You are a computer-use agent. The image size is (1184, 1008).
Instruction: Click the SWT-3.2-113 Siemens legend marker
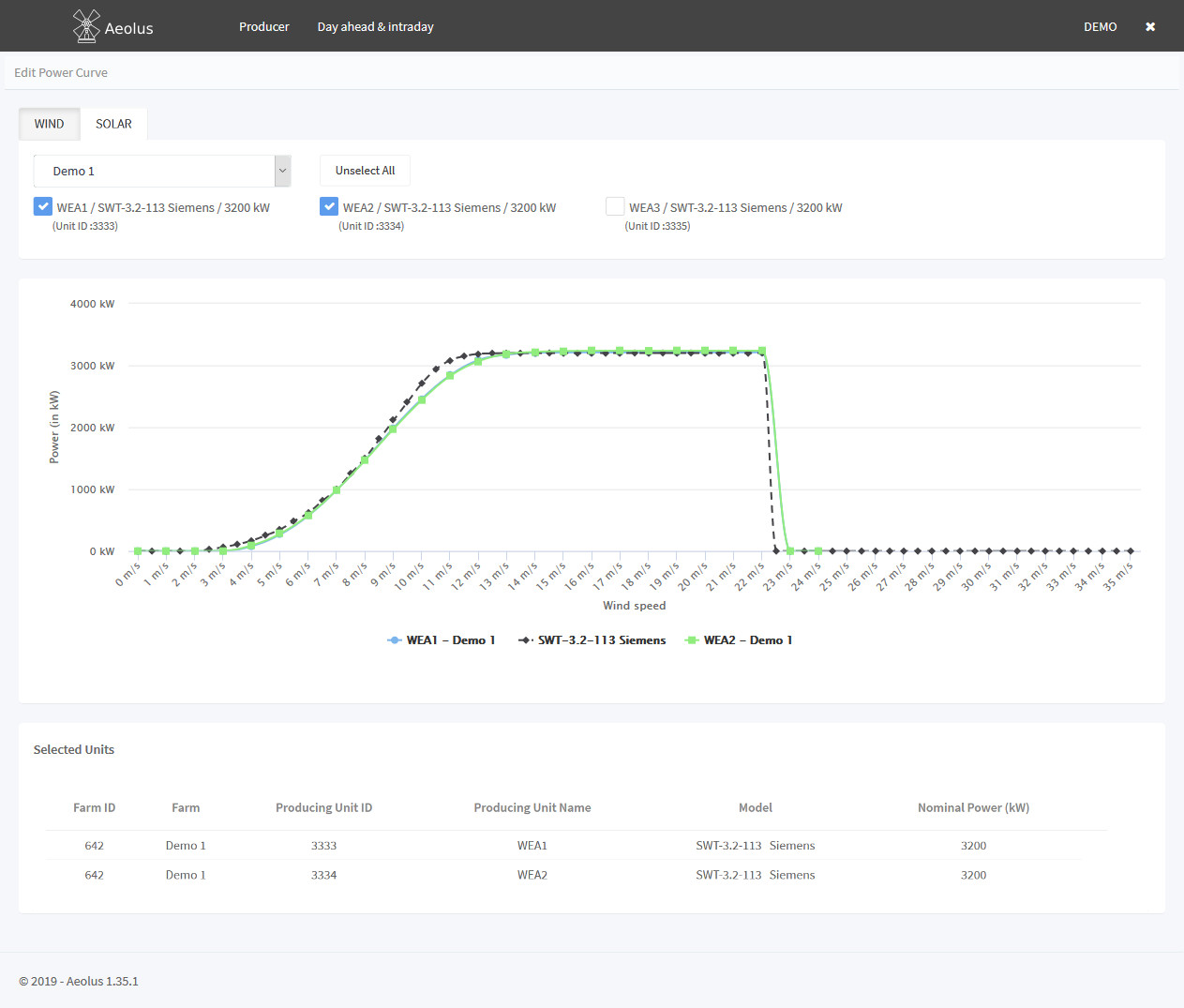[526, 640]
